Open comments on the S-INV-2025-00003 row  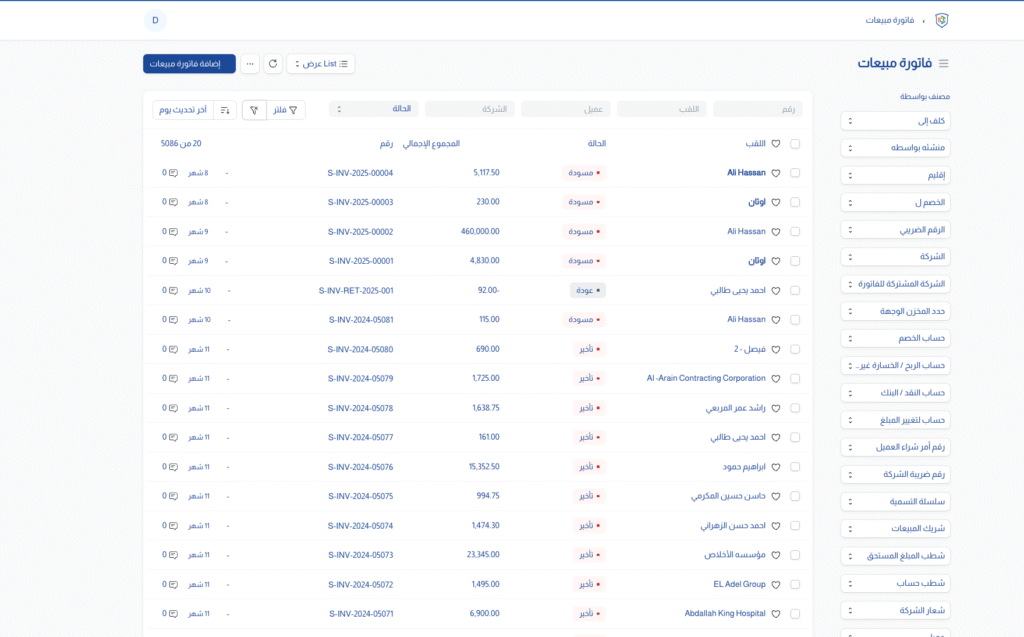172,202
